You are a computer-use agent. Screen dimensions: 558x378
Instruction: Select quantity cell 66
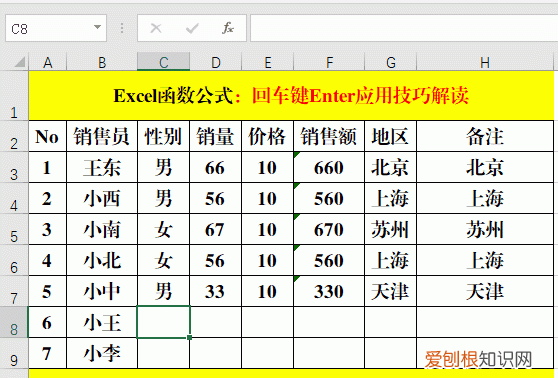(216, 167)
